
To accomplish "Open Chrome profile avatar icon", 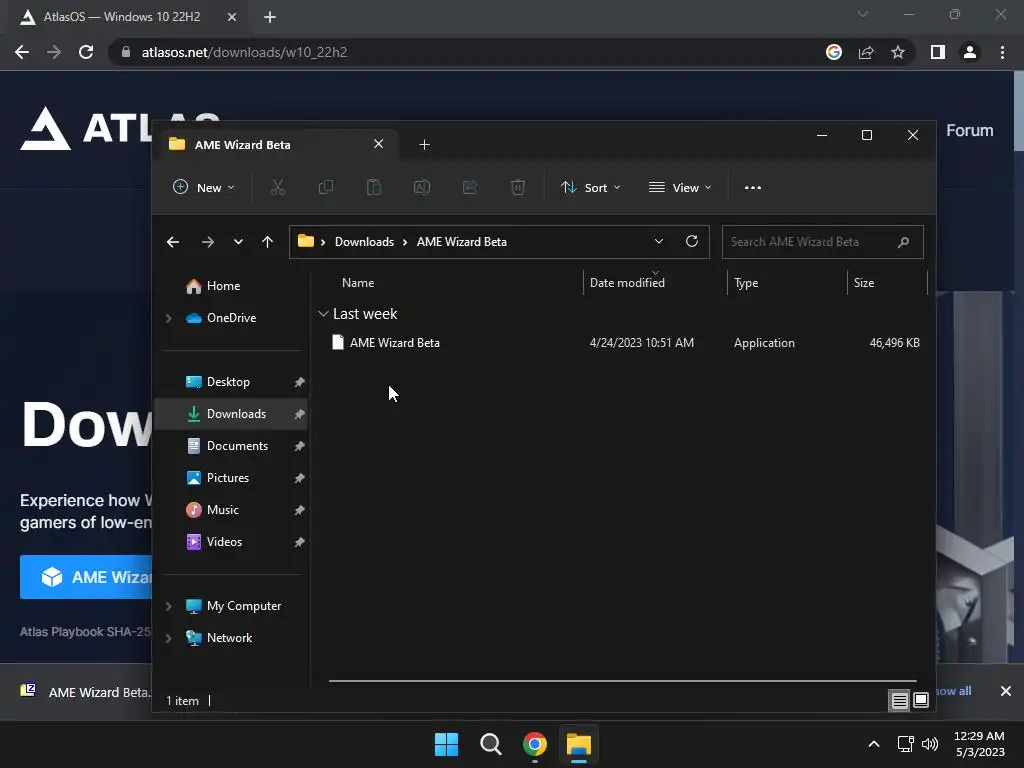I will click(970, 52).
